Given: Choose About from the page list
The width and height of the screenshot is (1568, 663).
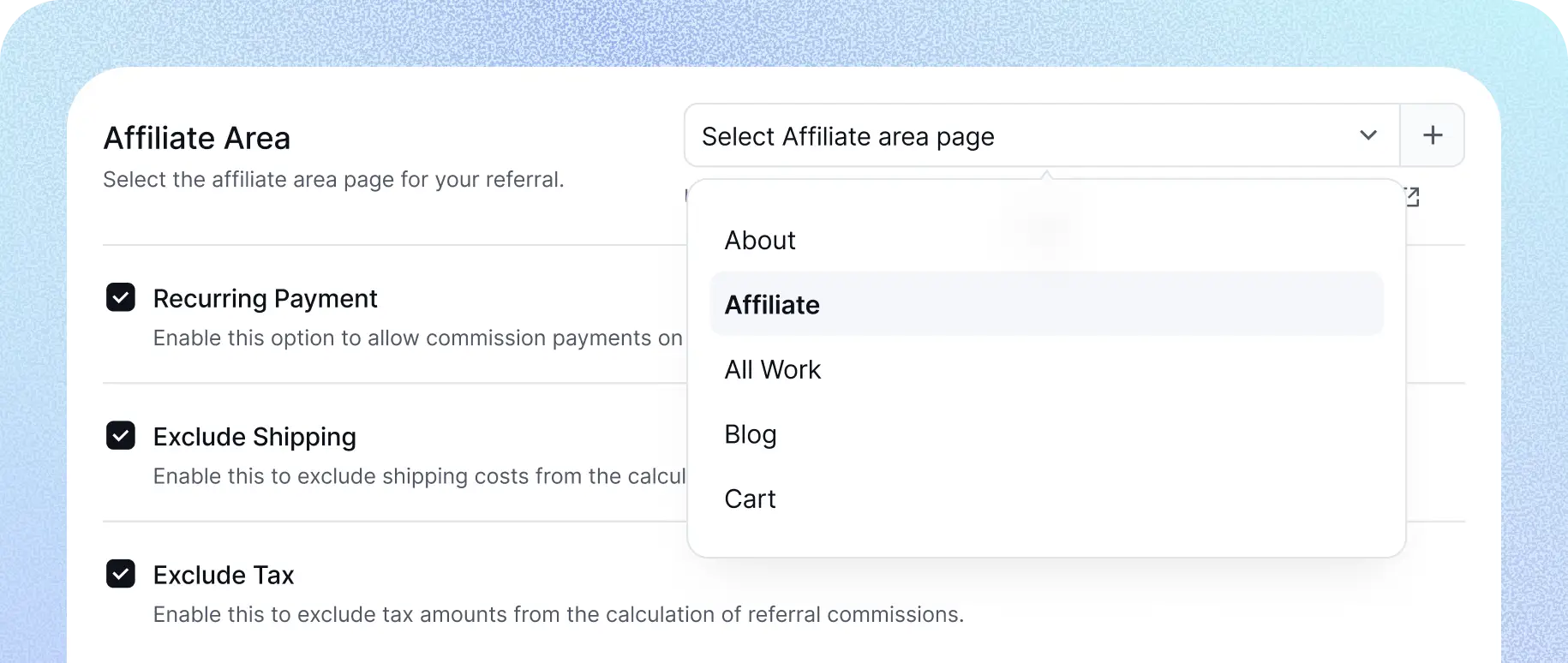Looking at the screenshot, I should click(x=760, y=241).
